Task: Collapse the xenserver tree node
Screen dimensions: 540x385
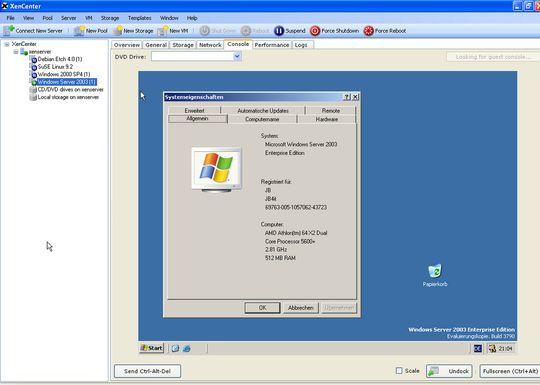Action: [x=16, y=52]
